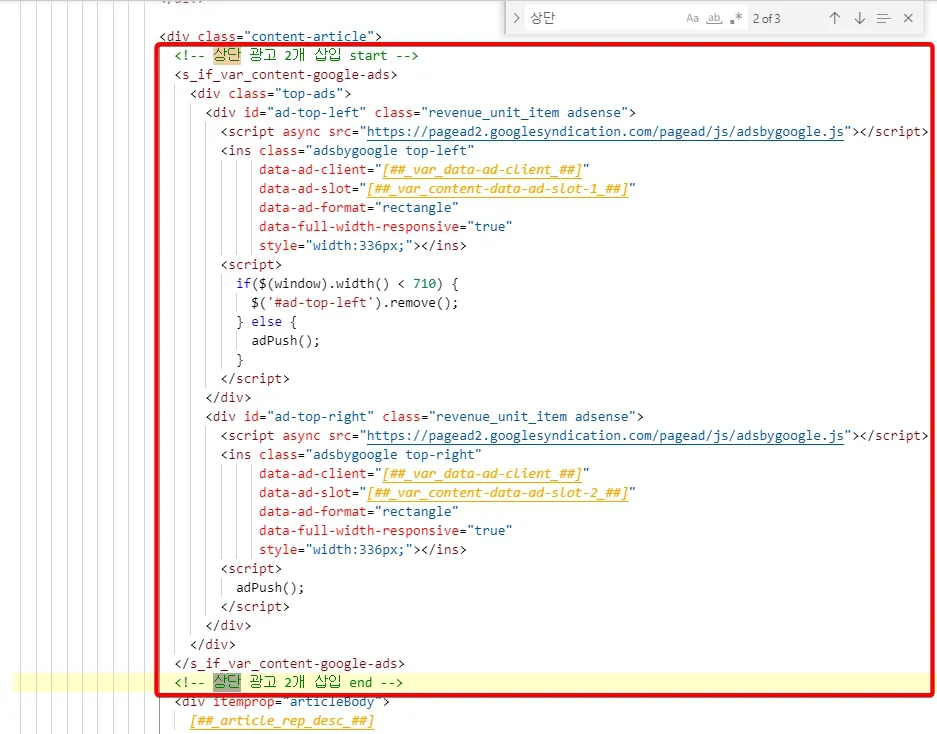Click the '} else {' line
The width and height of the screenshot is (937, 734).
click(x=267, y=322)
